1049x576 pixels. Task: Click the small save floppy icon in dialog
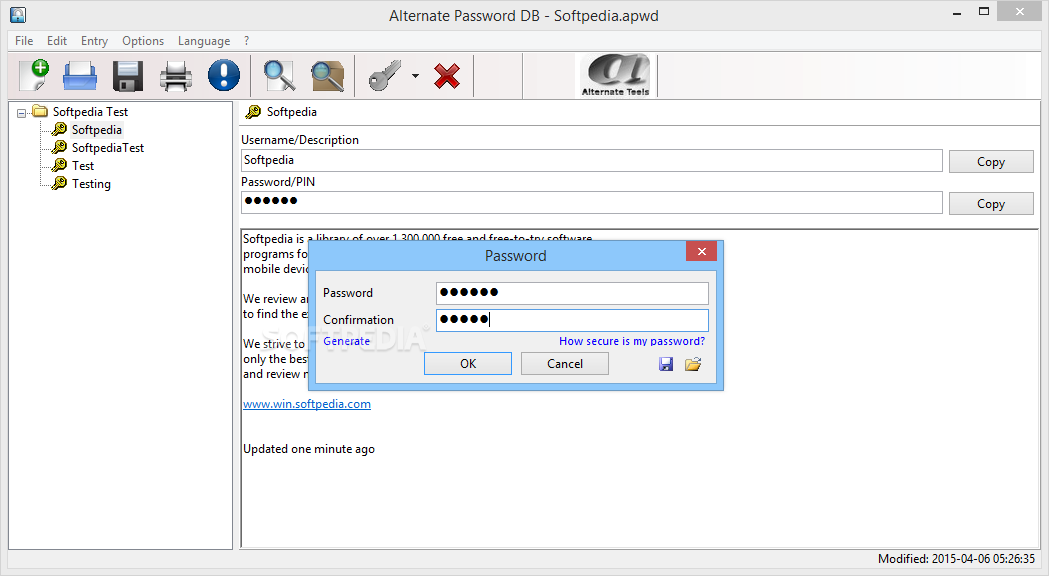666,364
